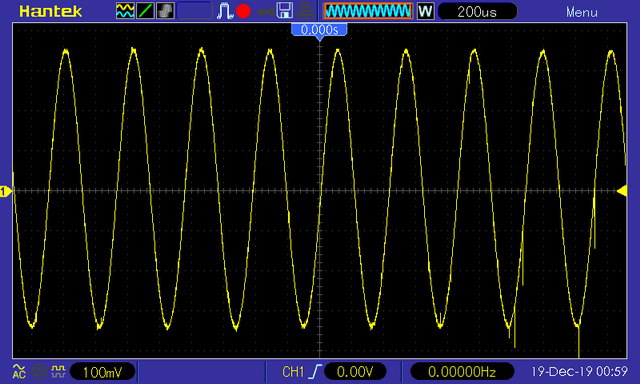Click the W window mode icon
The height and width of the screenshot is (384, 640).
425,11
